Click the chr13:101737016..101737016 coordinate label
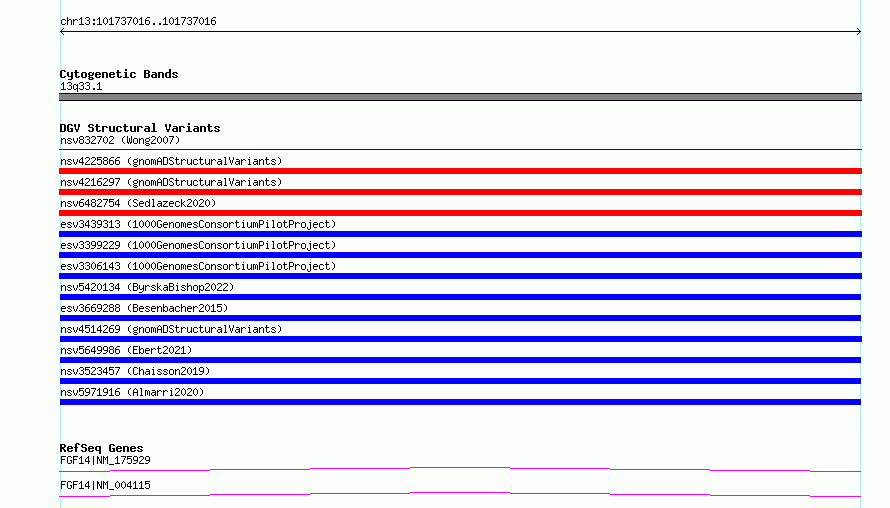The image size is (890, 508). [x=138, y=22]
